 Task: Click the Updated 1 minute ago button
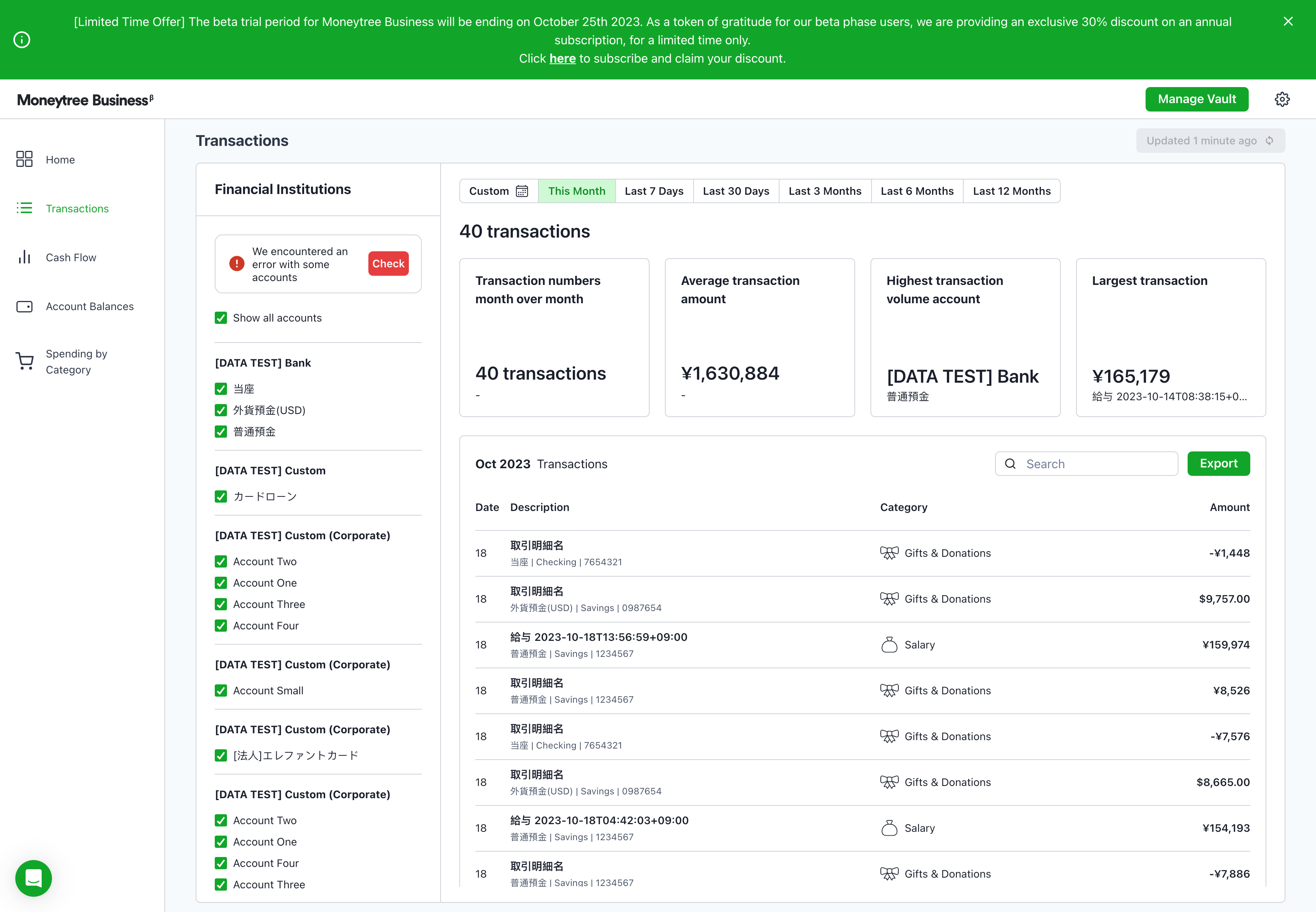point(1210,141)
